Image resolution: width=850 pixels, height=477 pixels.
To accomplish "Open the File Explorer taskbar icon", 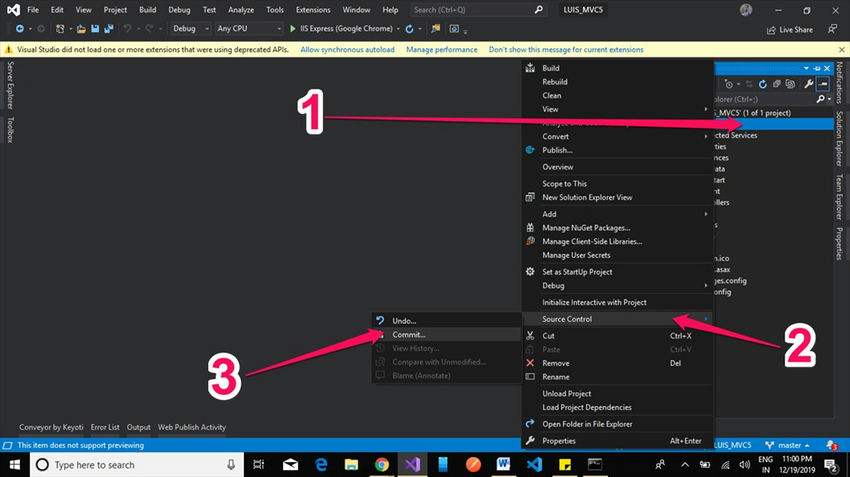I will point(351,465).
